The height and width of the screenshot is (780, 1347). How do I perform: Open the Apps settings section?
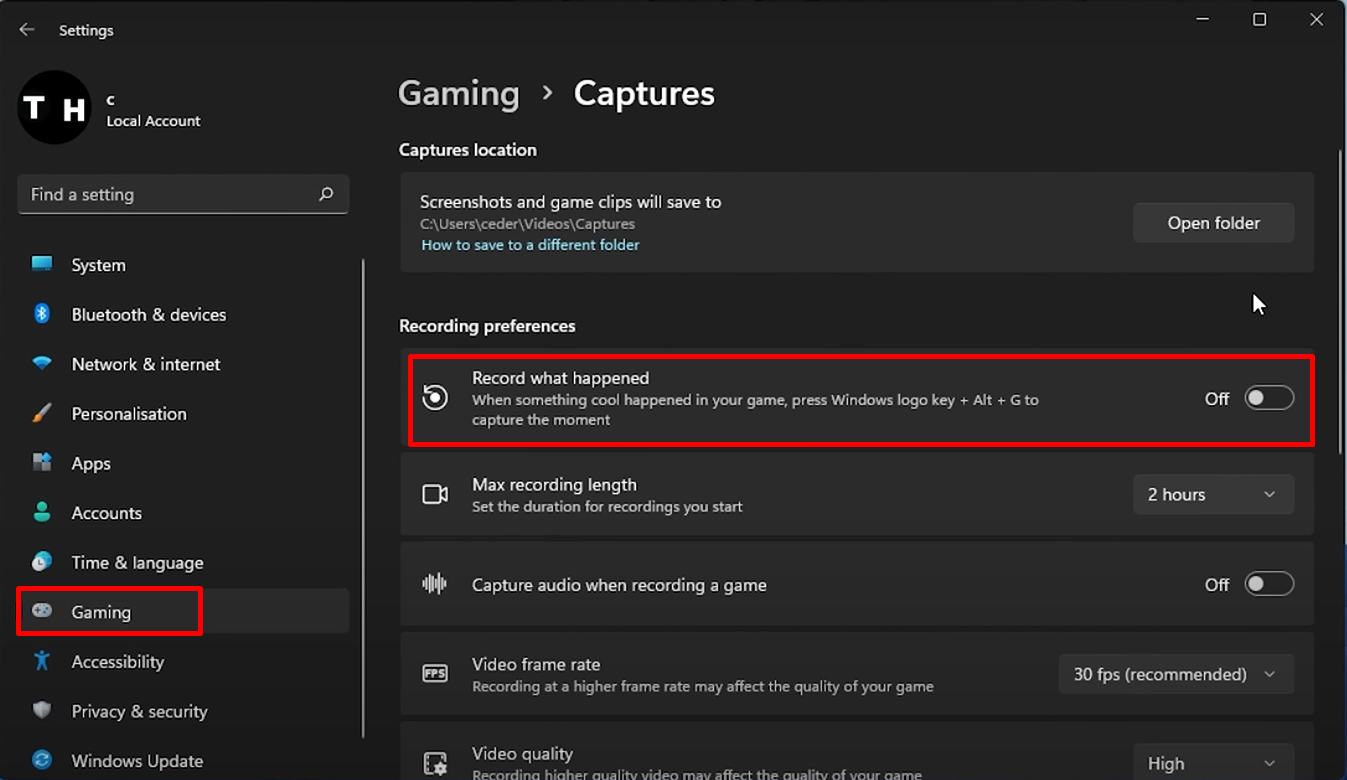90,463
